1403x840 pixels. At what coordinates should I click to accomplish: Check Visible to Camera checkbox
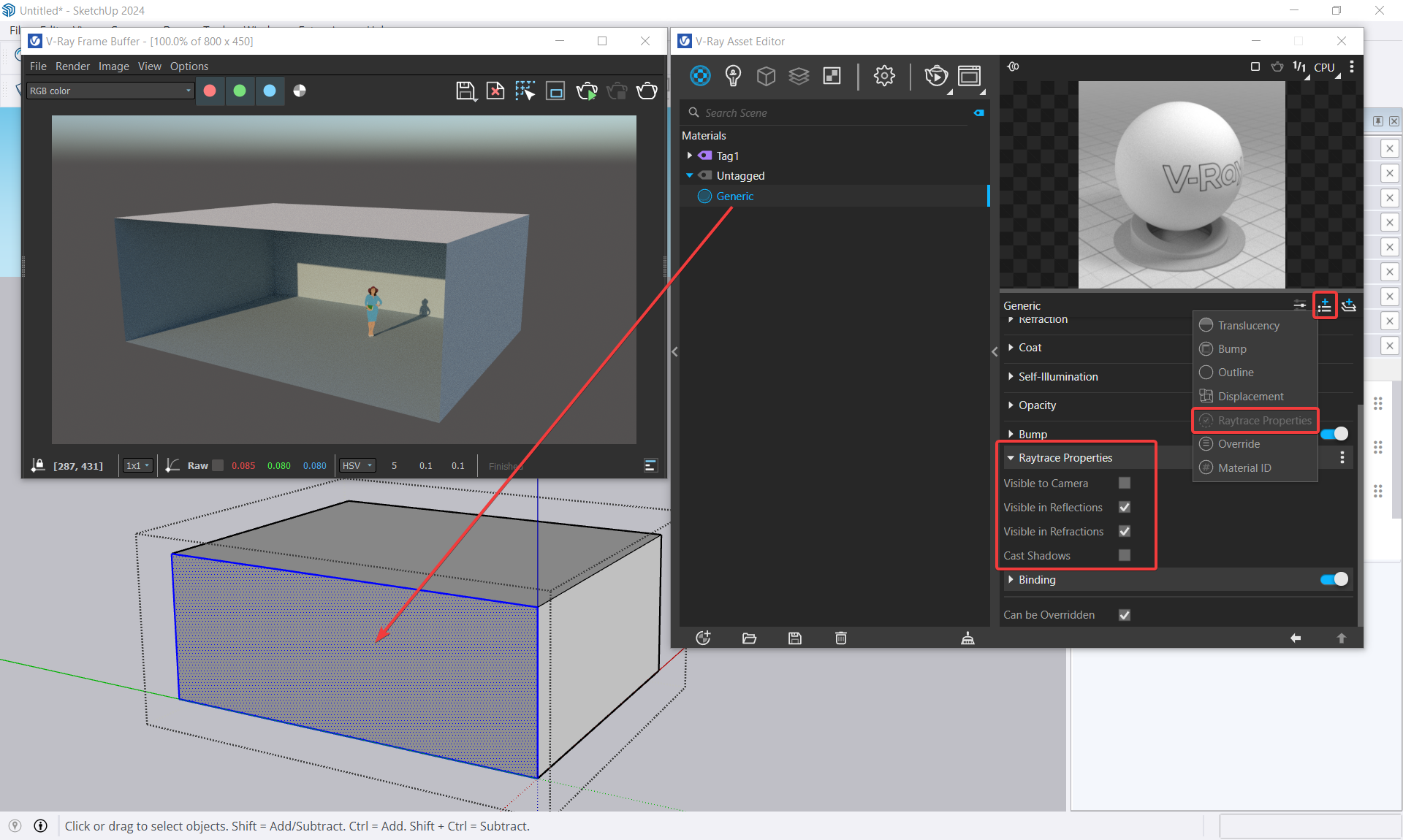point(1125,483)
